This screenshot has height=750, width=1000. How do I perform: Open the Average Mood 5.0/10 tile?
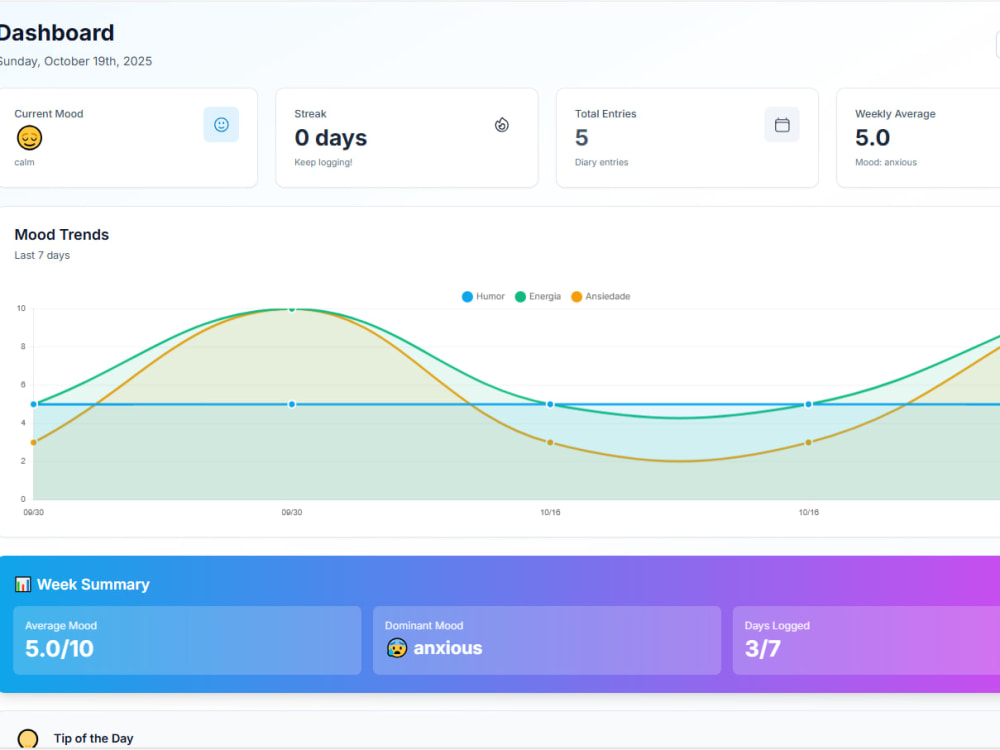(x=188, y=640)
